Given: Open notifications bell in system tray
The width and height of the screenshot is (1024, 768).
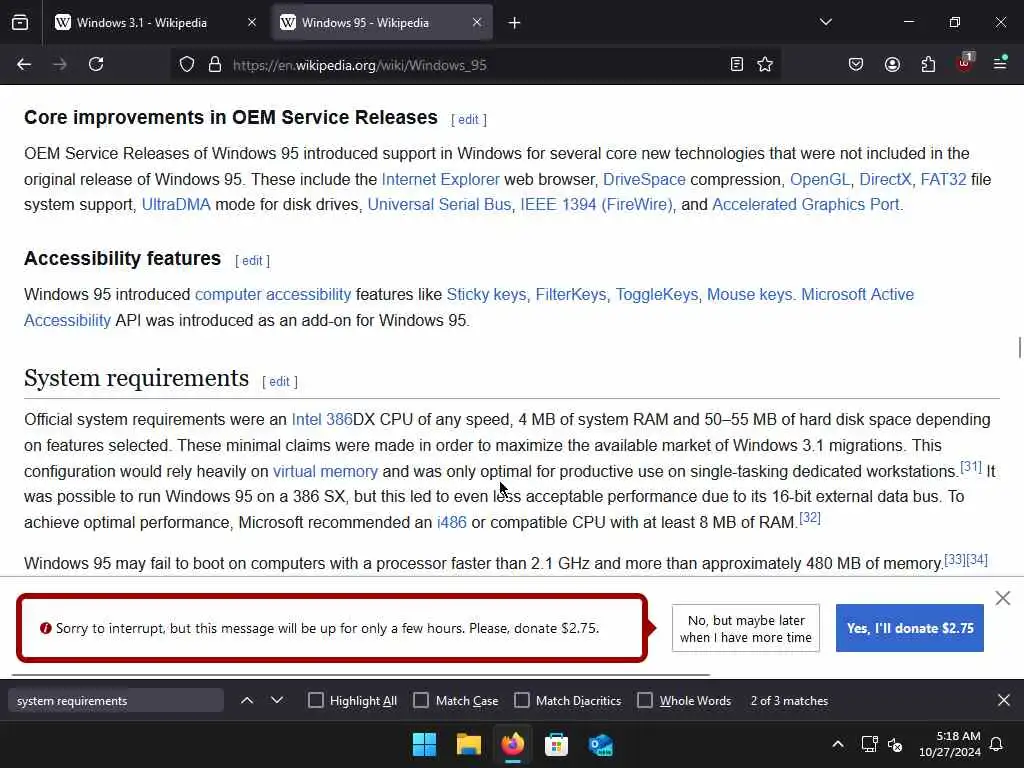Looking at the screenshot, I should (996, 744).
